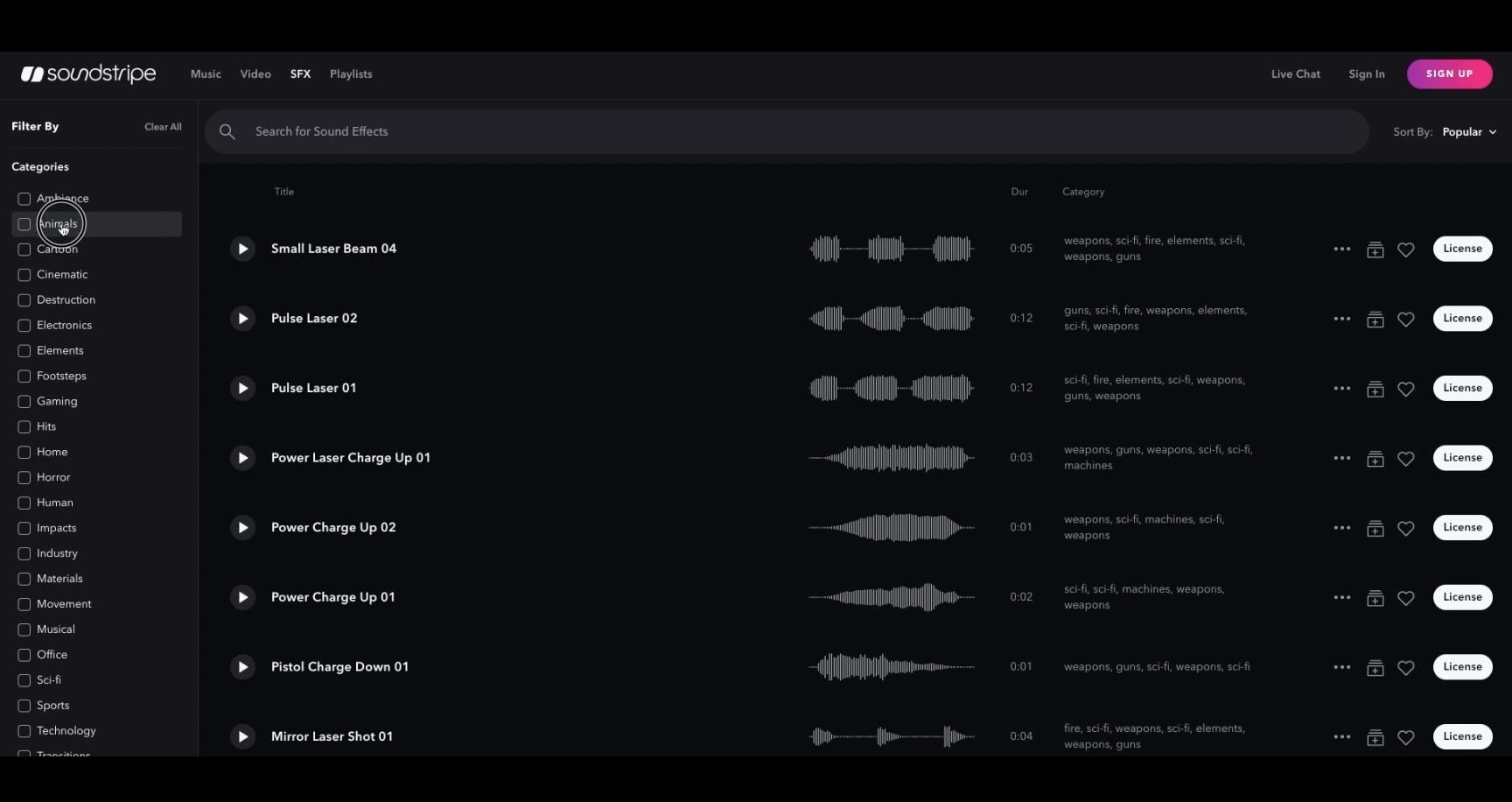Check the Cinematic category checkbox
1512x802 pixels.
(x=24, y=275)
